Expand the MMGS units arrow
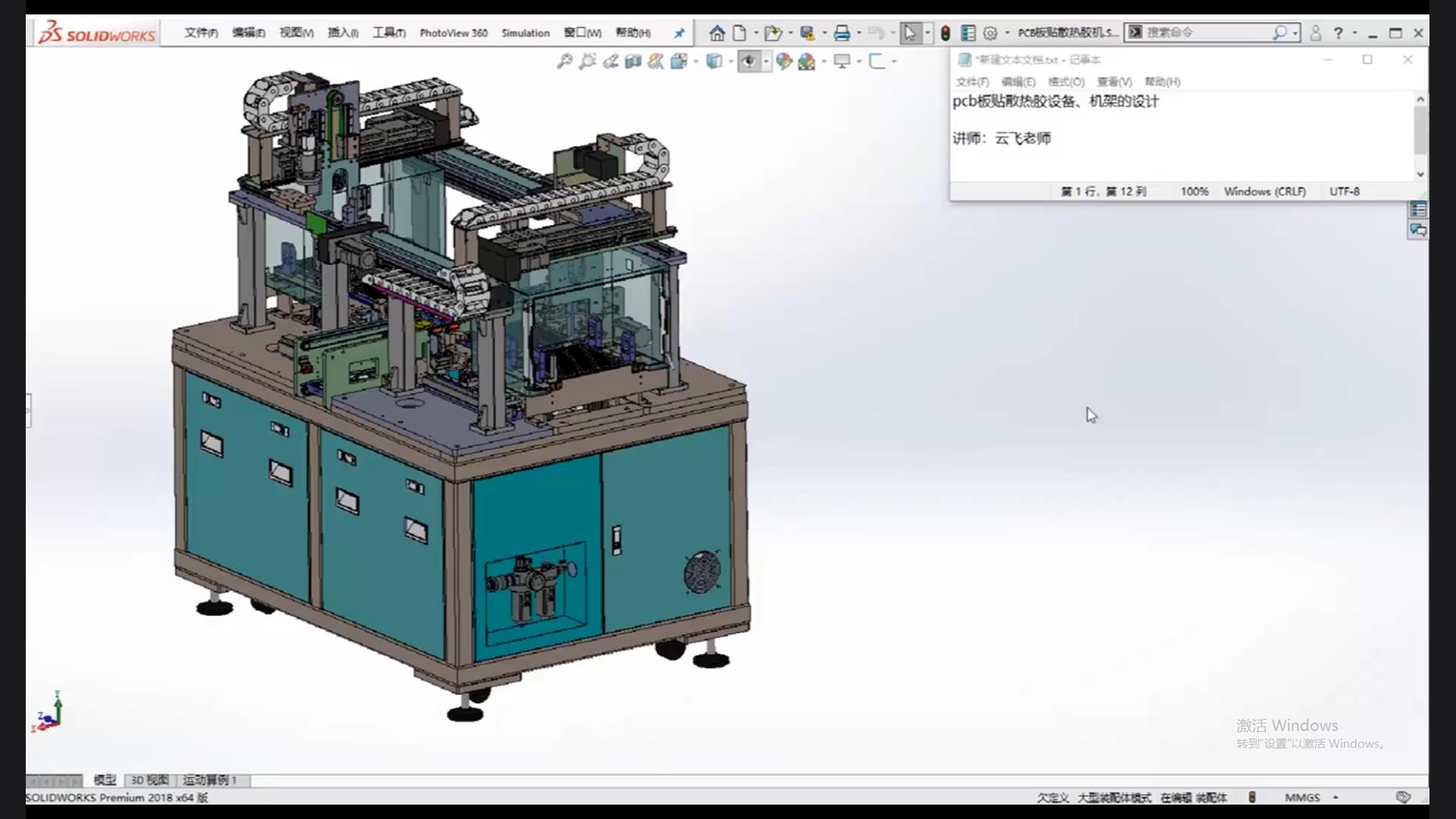Screen dimensions: 1456x819 click(1335, 797)
